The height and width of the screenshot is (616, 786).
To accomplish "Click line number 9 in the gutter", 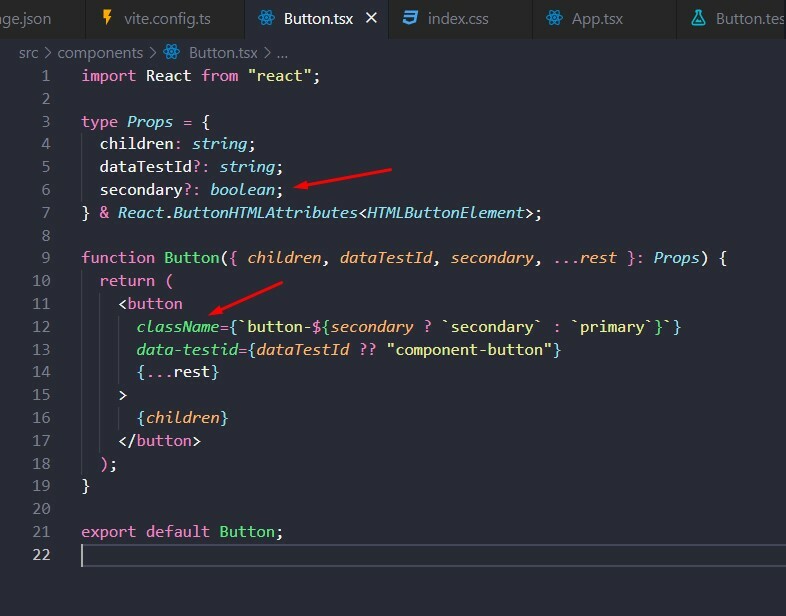I will tap(46, 258).
